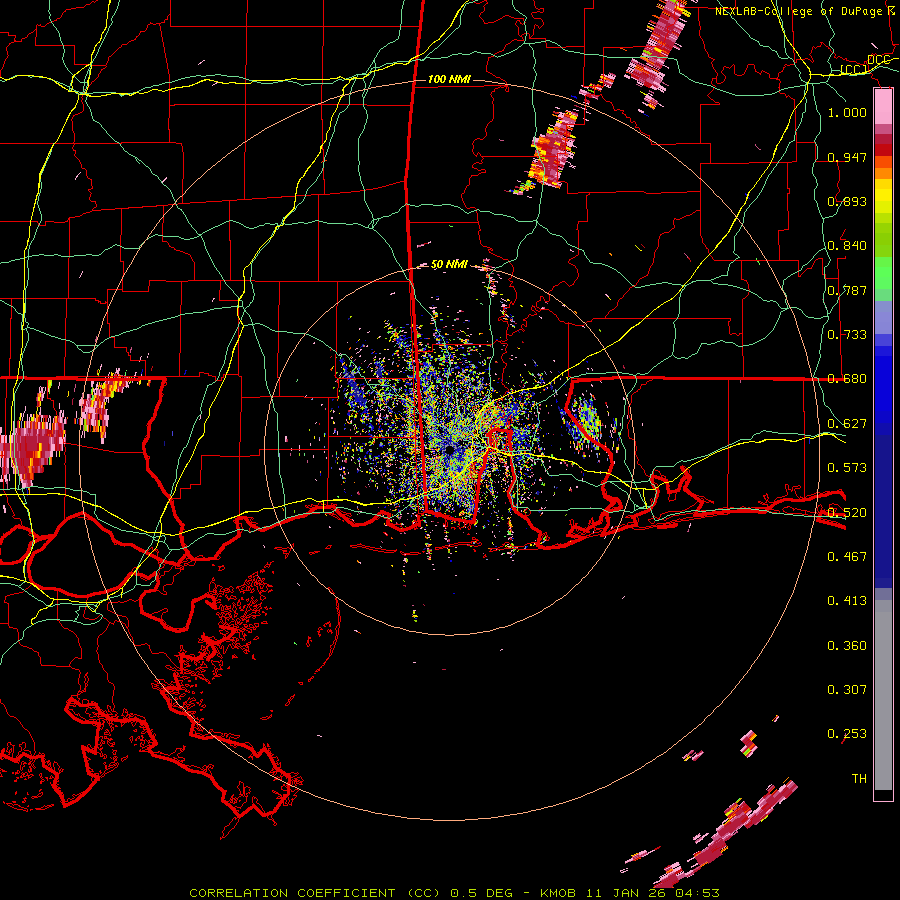The image size is (900, 900).
Task: Click the TH threshold label on the scale
Action: tap(859, 779)
